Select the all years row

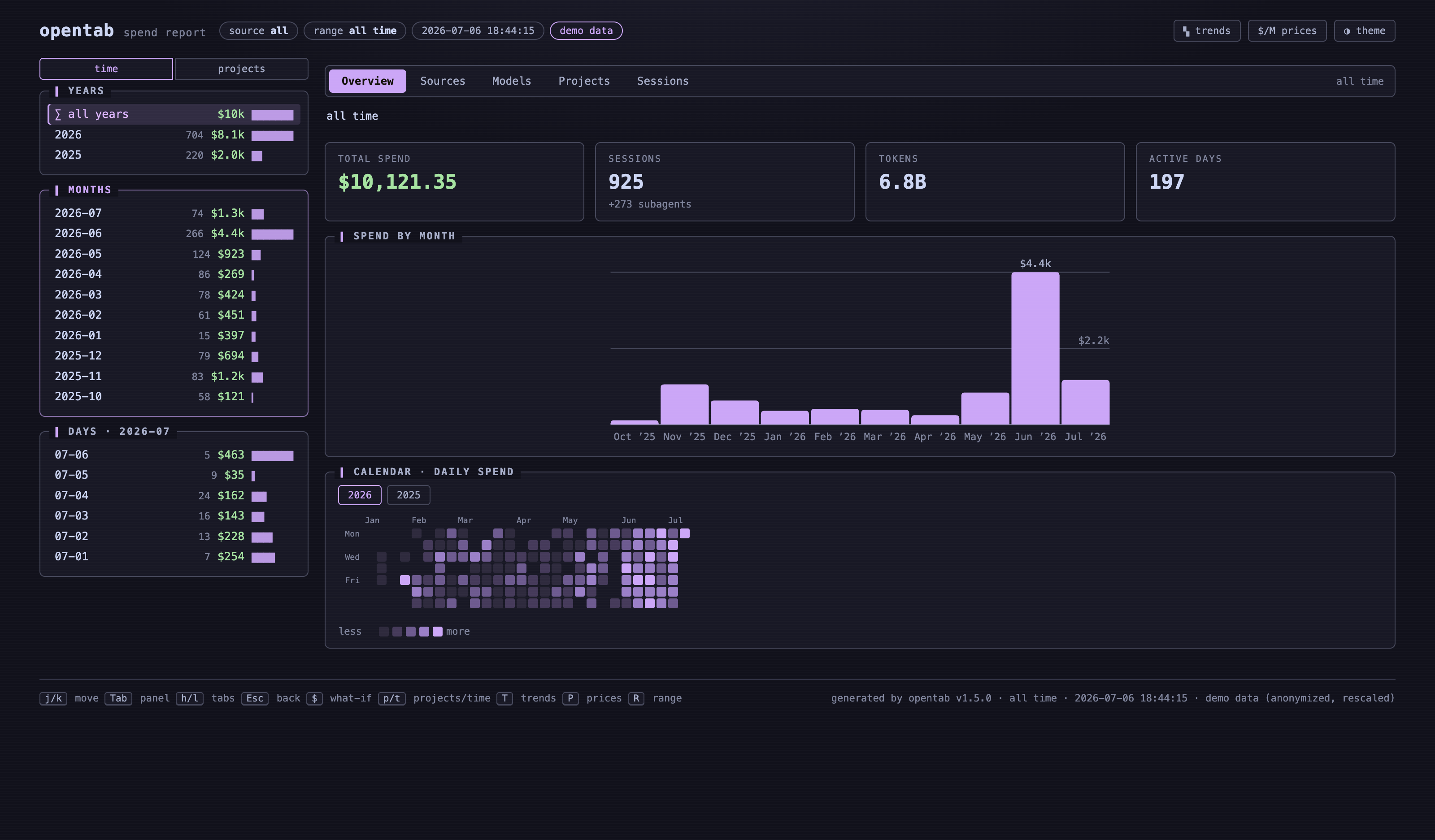(x=174, y=114)
